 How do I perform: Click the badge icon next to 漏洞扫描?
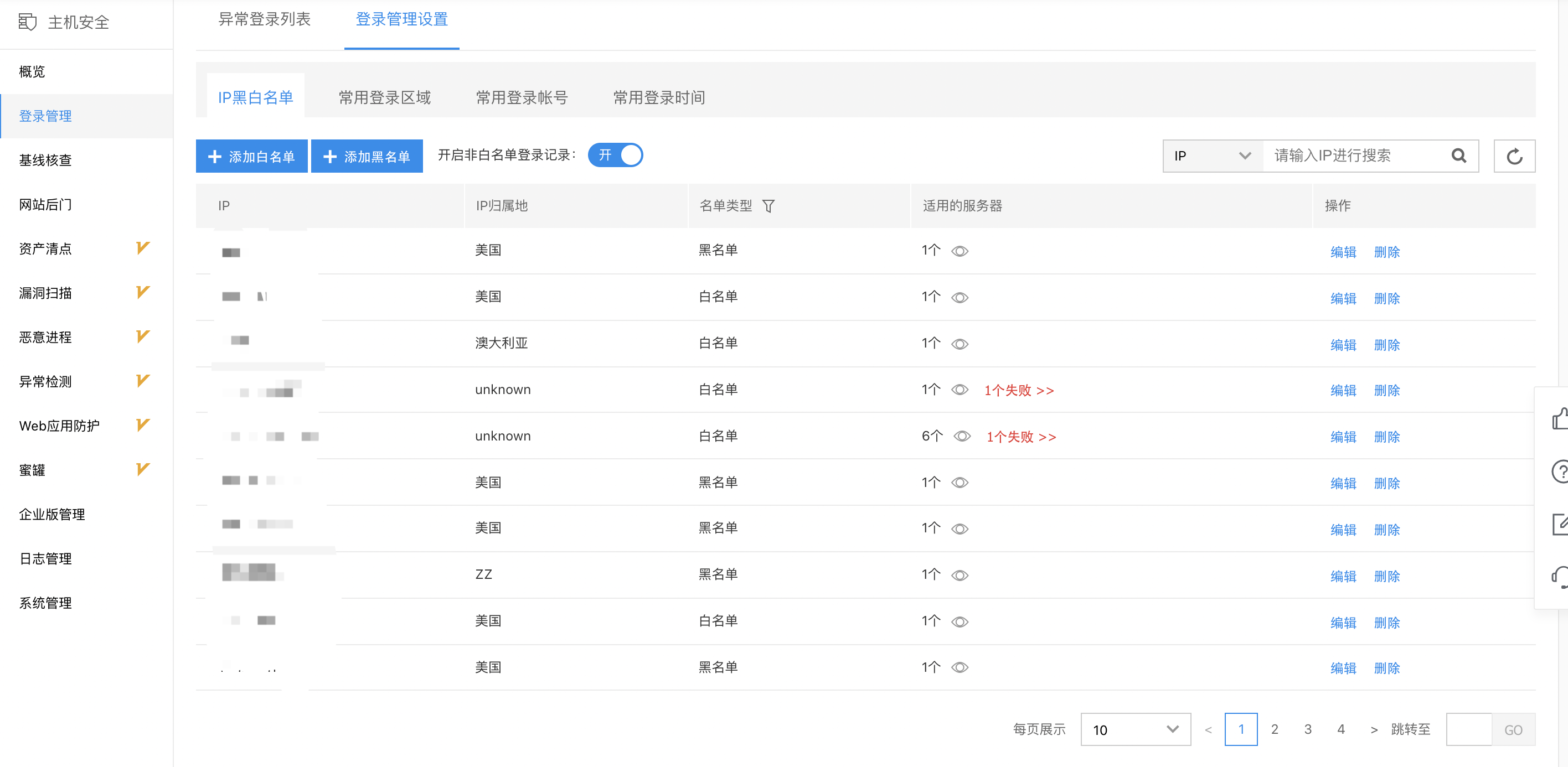click(142, 292)
